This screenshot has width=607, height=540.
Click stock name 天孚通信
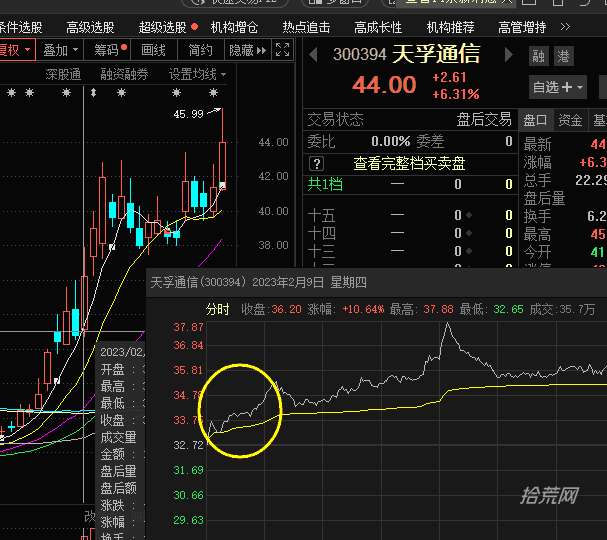click(436, 54)
